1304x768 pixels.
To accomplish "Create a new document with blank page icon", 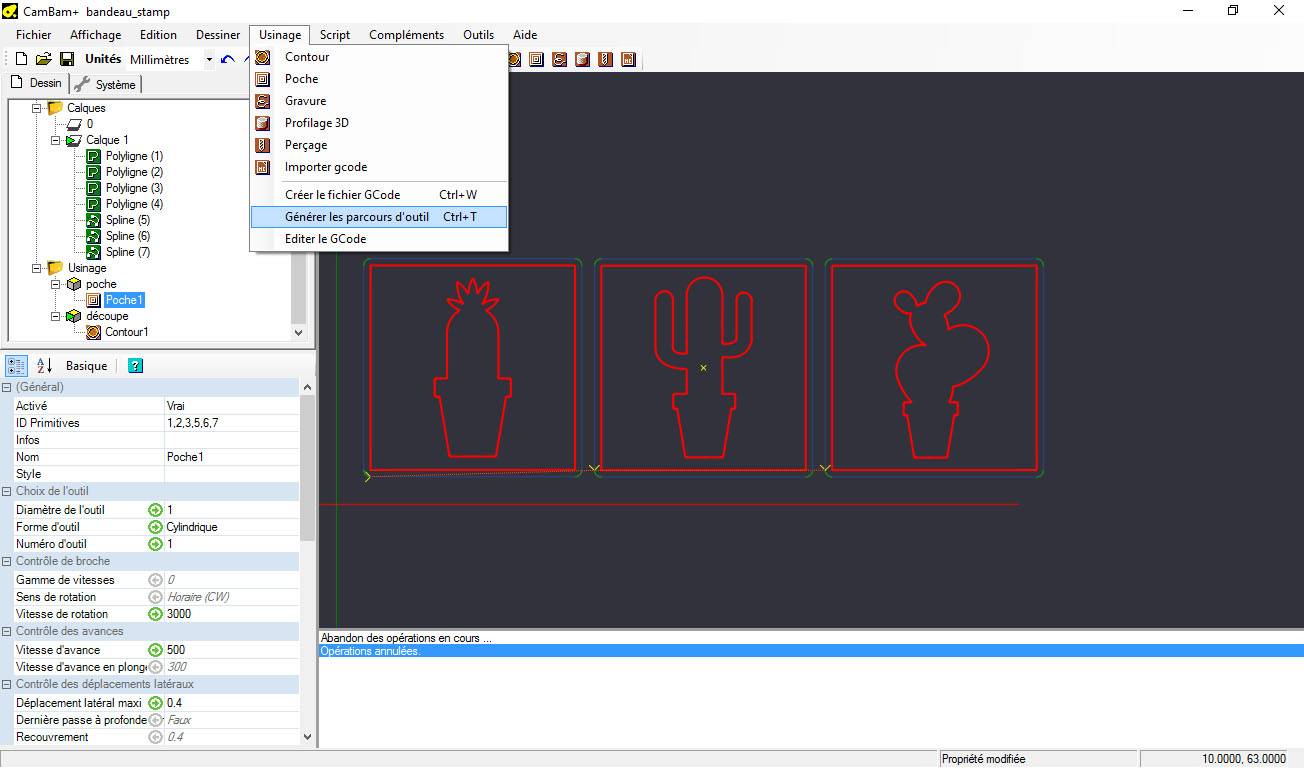I will coord(21,60).
